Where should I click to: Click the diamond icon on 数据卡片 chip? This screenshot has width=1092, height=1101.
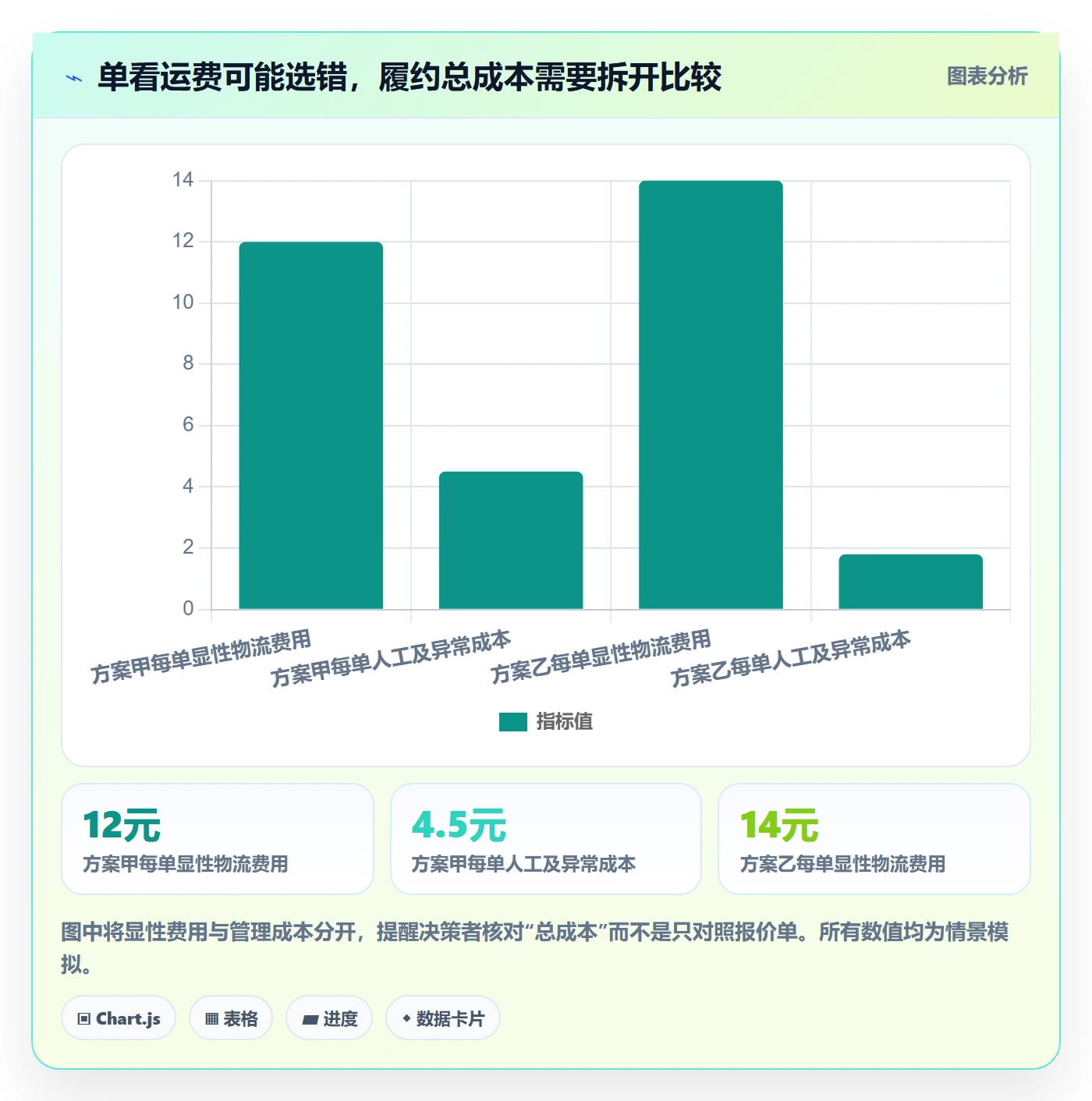click(406, 1018)
